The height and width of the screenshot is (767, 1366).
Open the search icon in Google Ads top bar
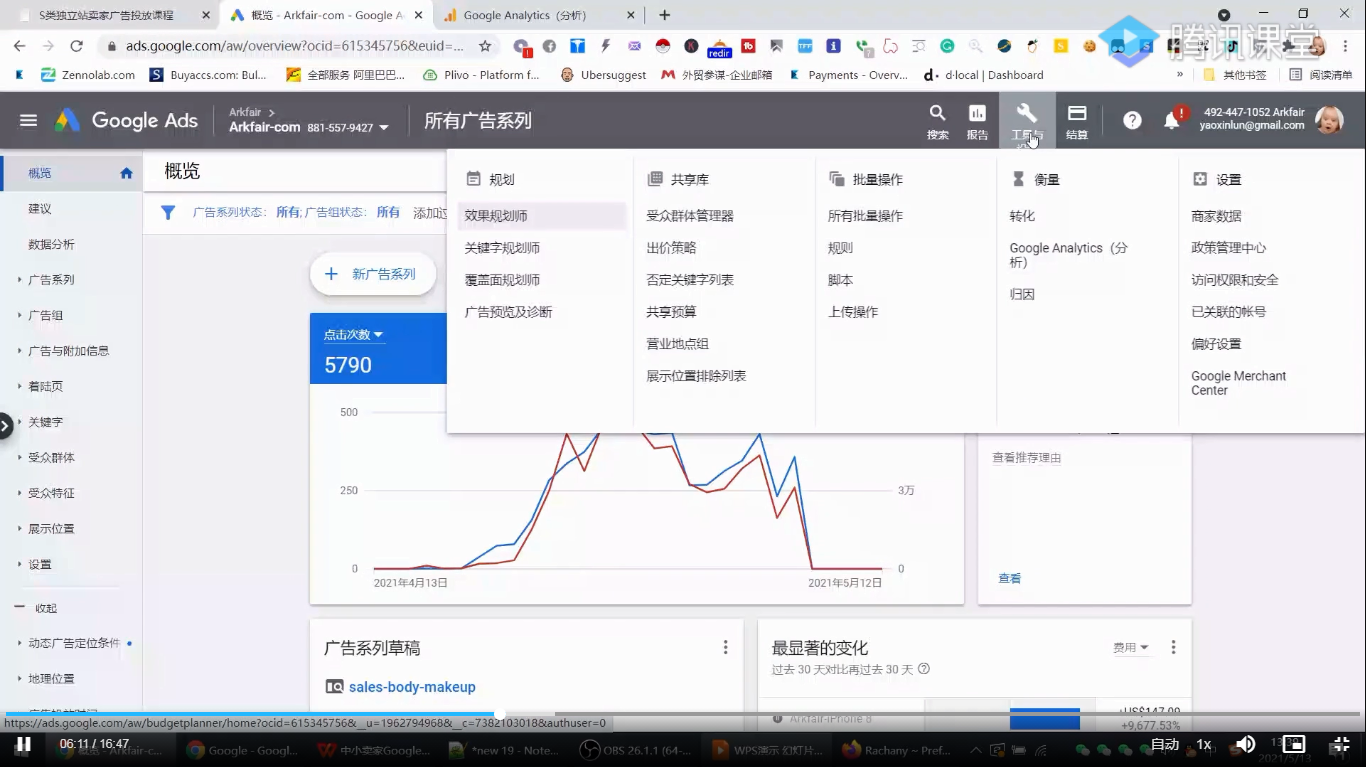(x=937, y=113)
